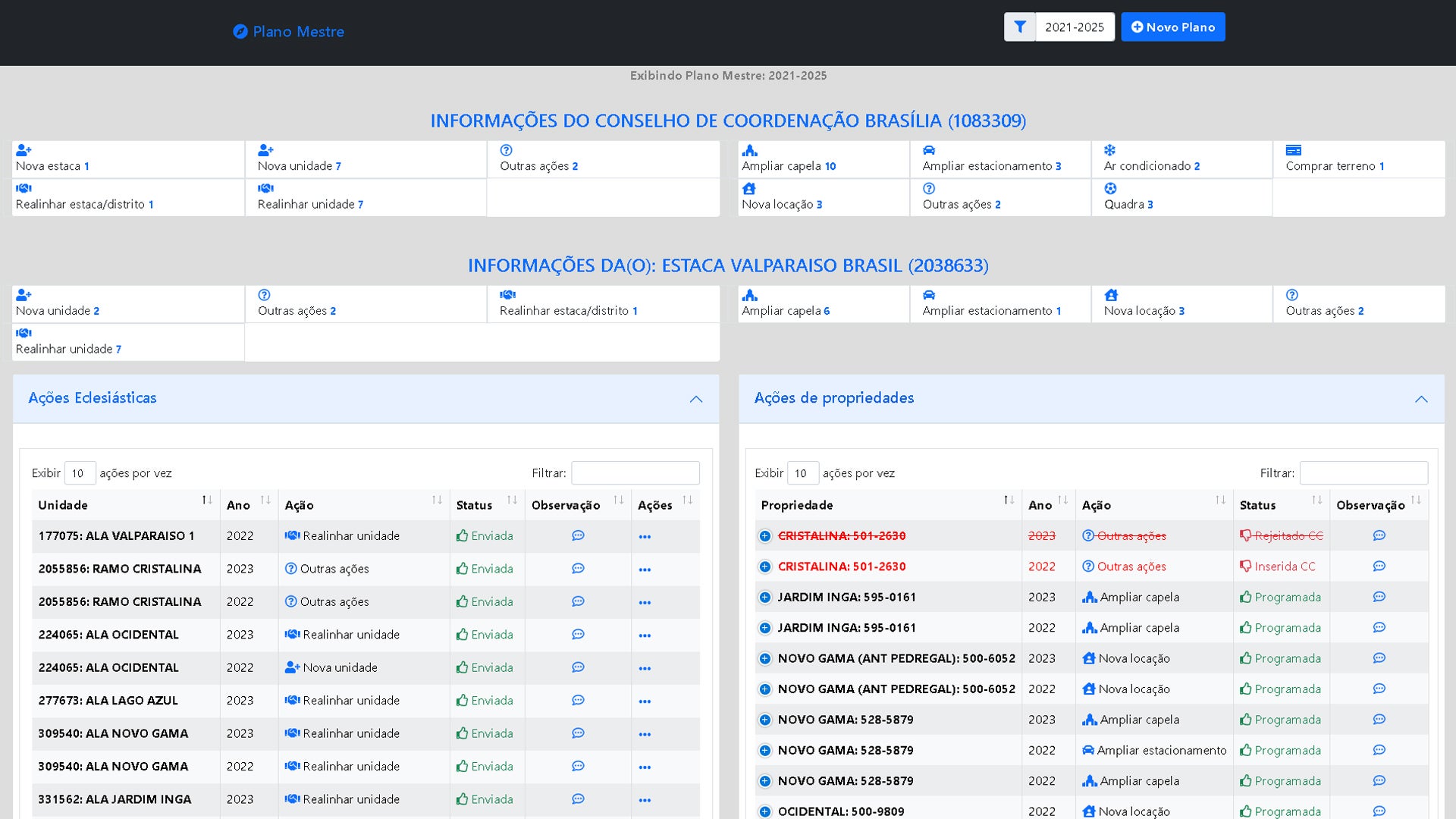Click the Plano Mestre title link
The width and height of the screenshot is (1456, 819).
coord(298,32)
